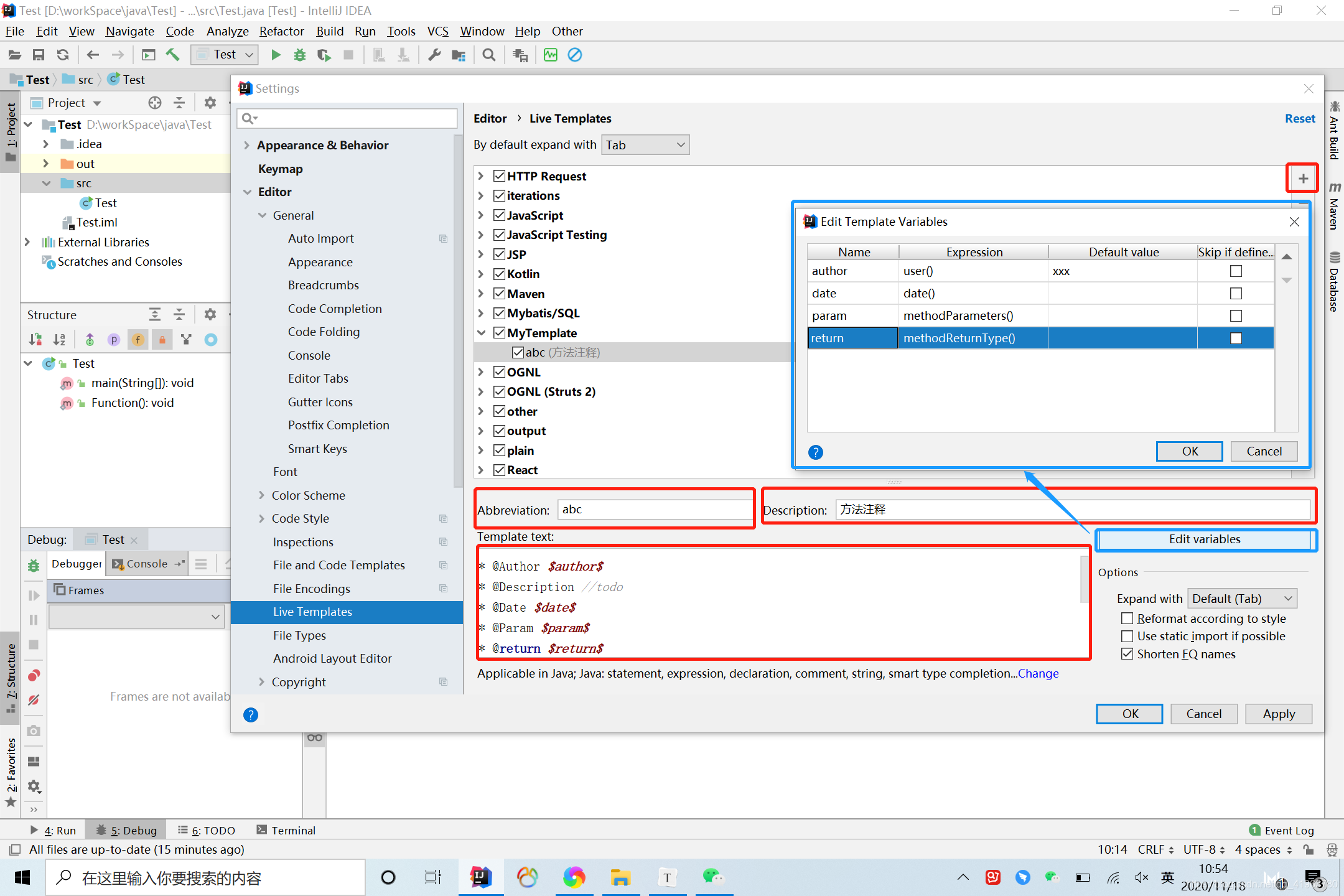This screenshot has height=896, width=1344.
Task: Open the By default expand with dropdown
Action: (645, 145)
